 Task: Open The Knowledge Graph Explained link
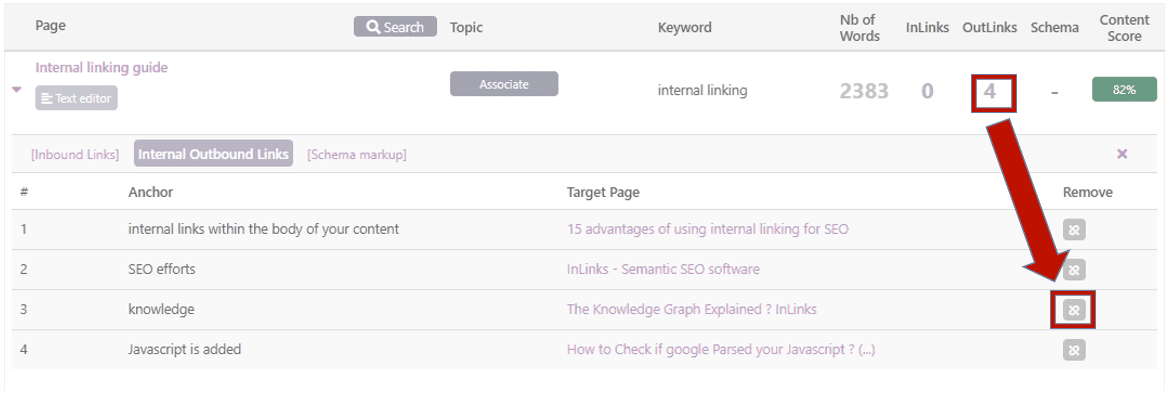tap(691, 309)
